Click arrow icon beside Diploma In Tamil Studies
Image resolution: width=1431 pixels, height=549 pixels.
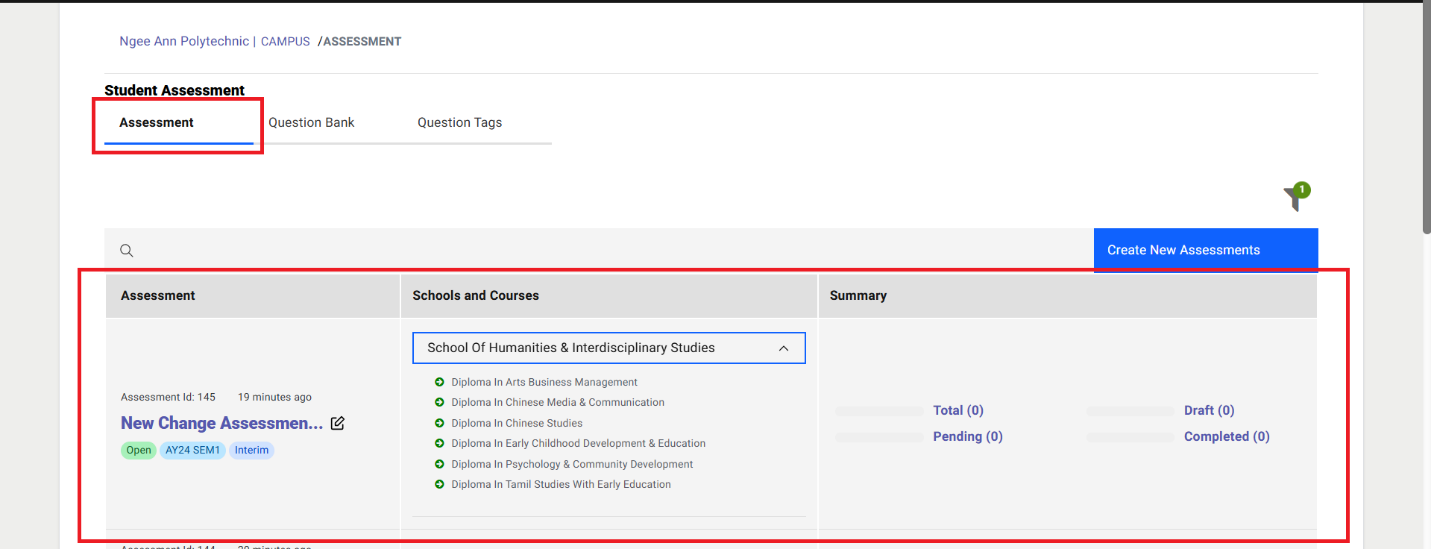[x=440, y=485]
